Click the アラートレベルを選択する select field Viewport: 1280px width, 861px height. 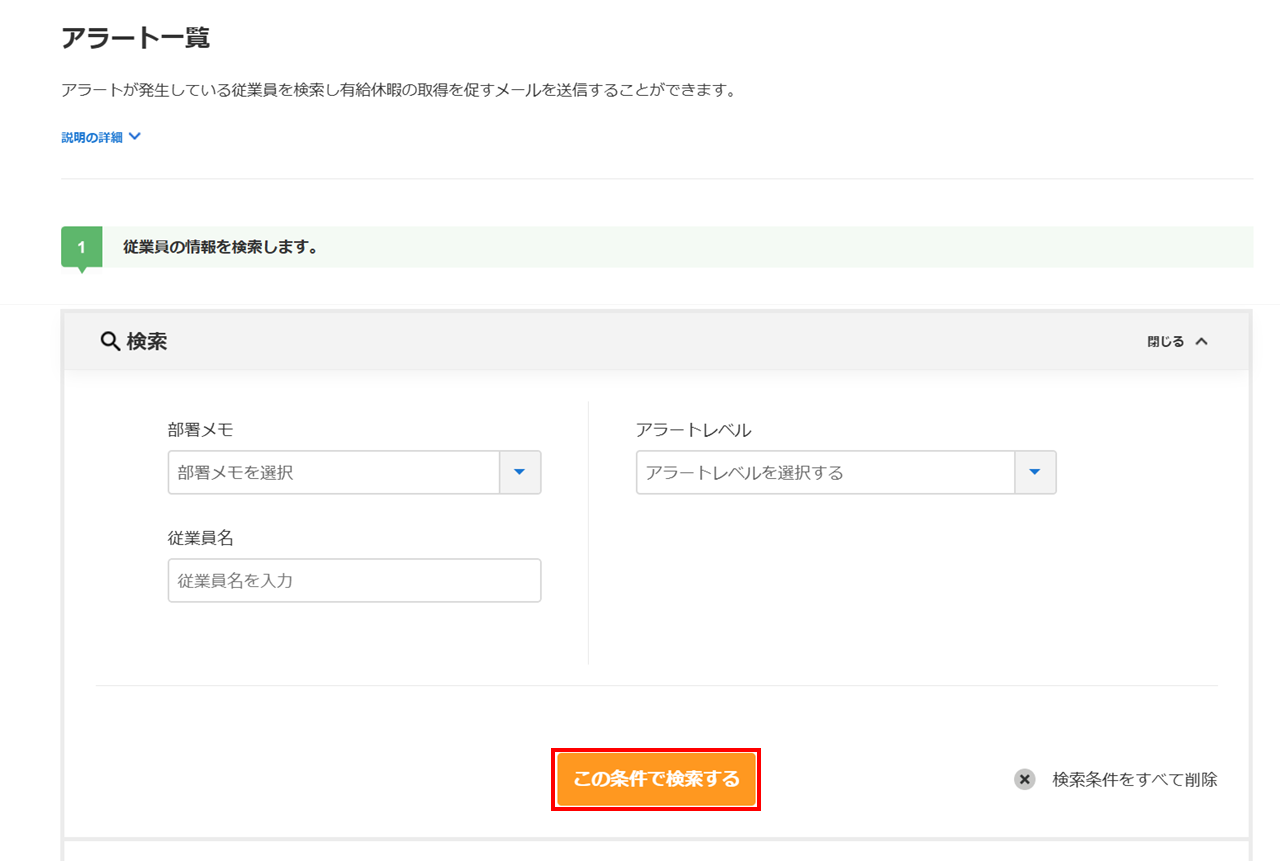coord(825,473)
